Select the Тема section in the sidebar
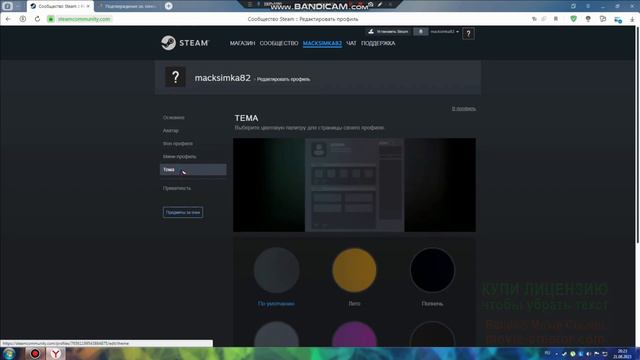Screen dimensions: 640x360 [193, 170]
